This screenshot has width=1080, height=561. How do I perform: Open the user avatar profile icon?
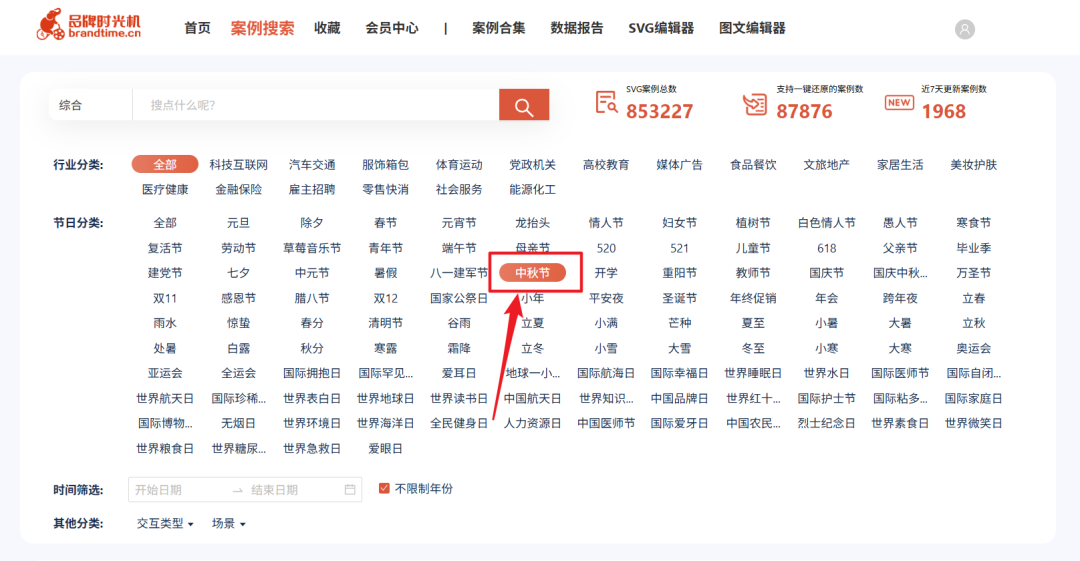964,30
